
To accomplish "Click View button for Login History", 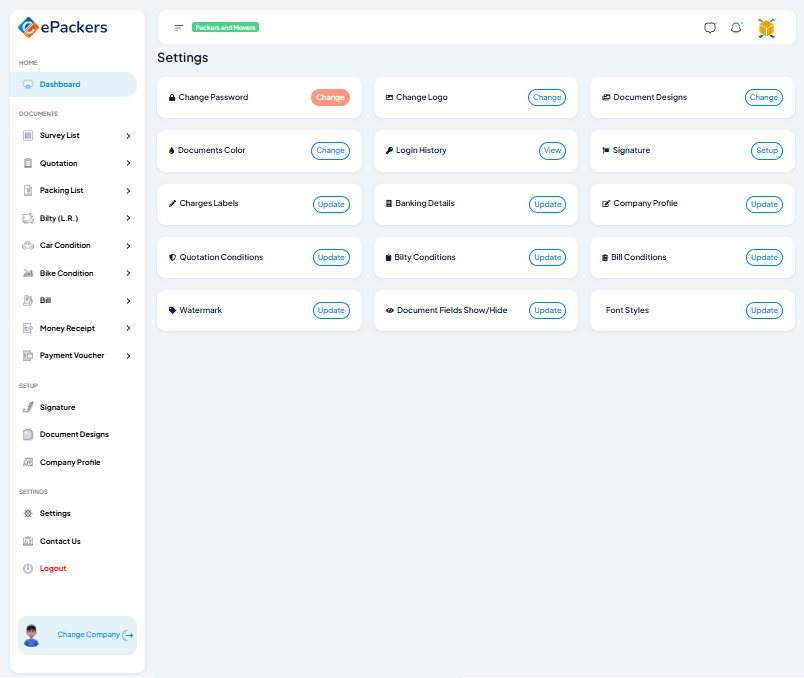I will click(552, 150).
